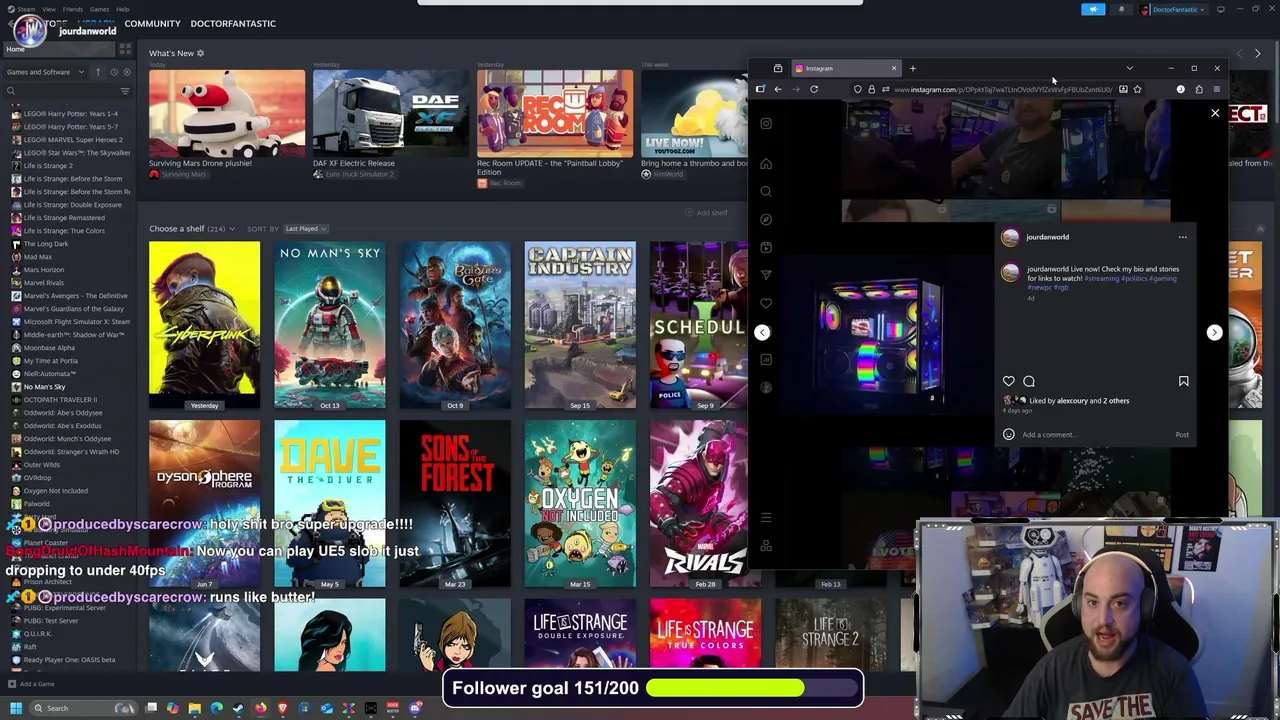
Task: Click the Add a comment field
Action: [x=1095, y=435]
